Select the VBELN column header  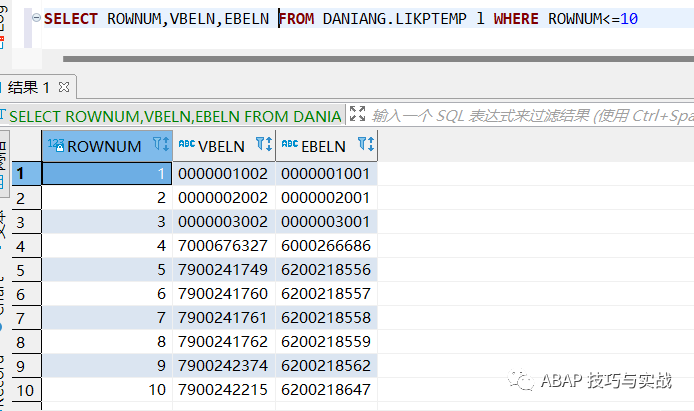coord(224,146)
